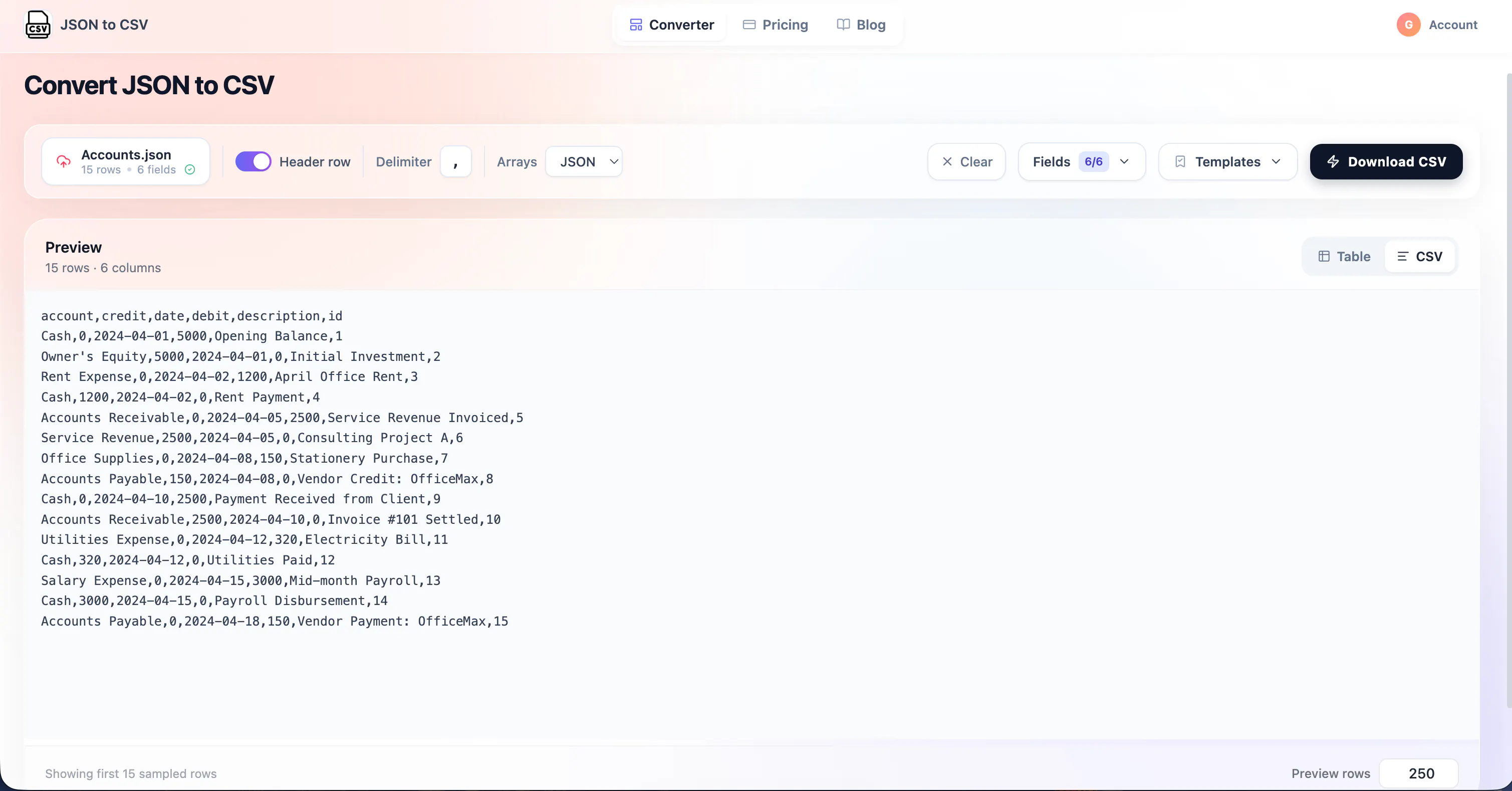Click the Owner's Equity CSV row
The height and width of the screenshot is (791, 1512).
(x=240, y=356)
